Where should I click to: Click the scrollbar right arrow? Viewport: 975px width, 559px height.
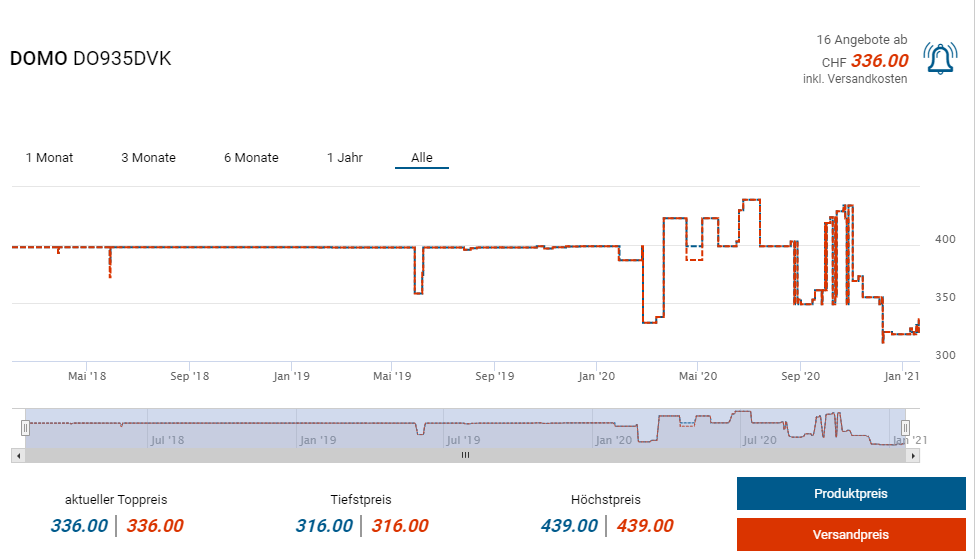coord(914,455)
